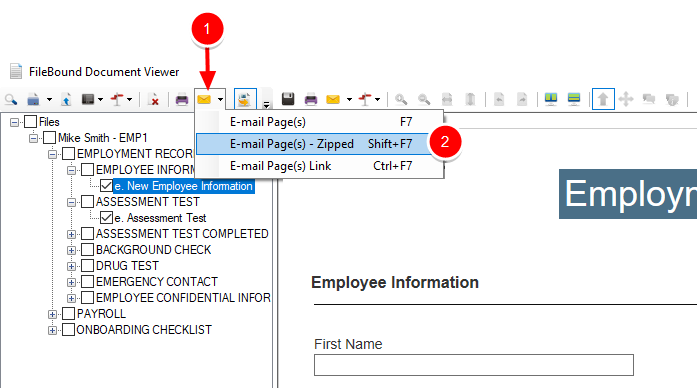The width and height of the screenshot is (697, 388).
Task: Click the page with blue up-arrow import icon
Action: pyautogui.click(x=66, y=100)
